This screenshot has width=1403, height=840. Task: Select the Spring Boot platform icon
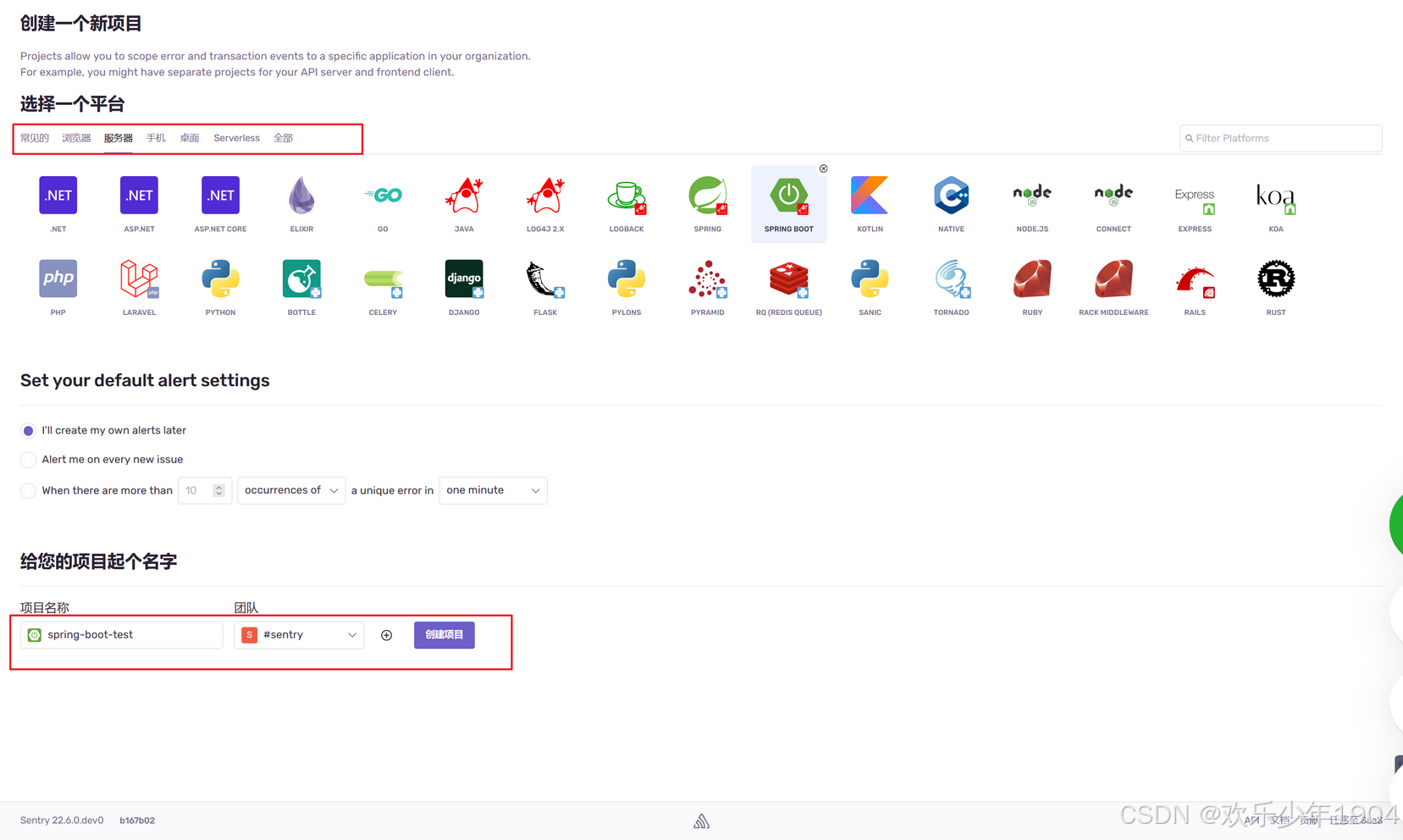pyautogui.click(x=788, y=196)
